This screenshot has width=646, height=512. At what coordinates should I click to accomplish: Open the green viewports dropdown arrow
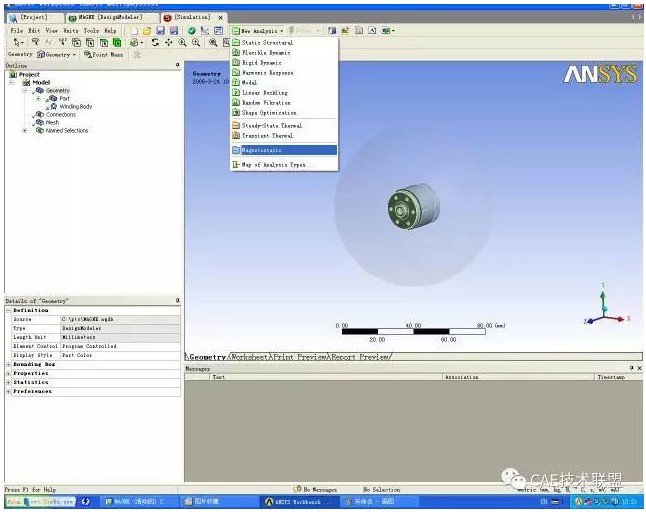click(142, 42)
